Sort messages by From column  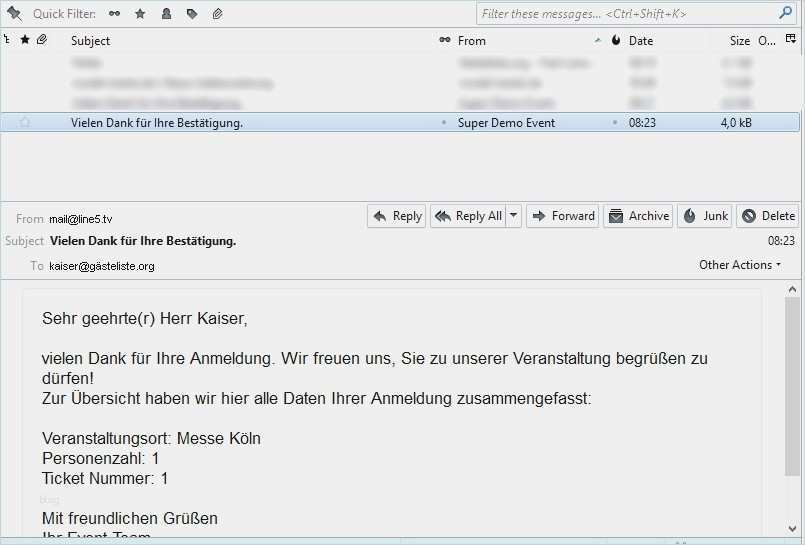tap(472, 41)
